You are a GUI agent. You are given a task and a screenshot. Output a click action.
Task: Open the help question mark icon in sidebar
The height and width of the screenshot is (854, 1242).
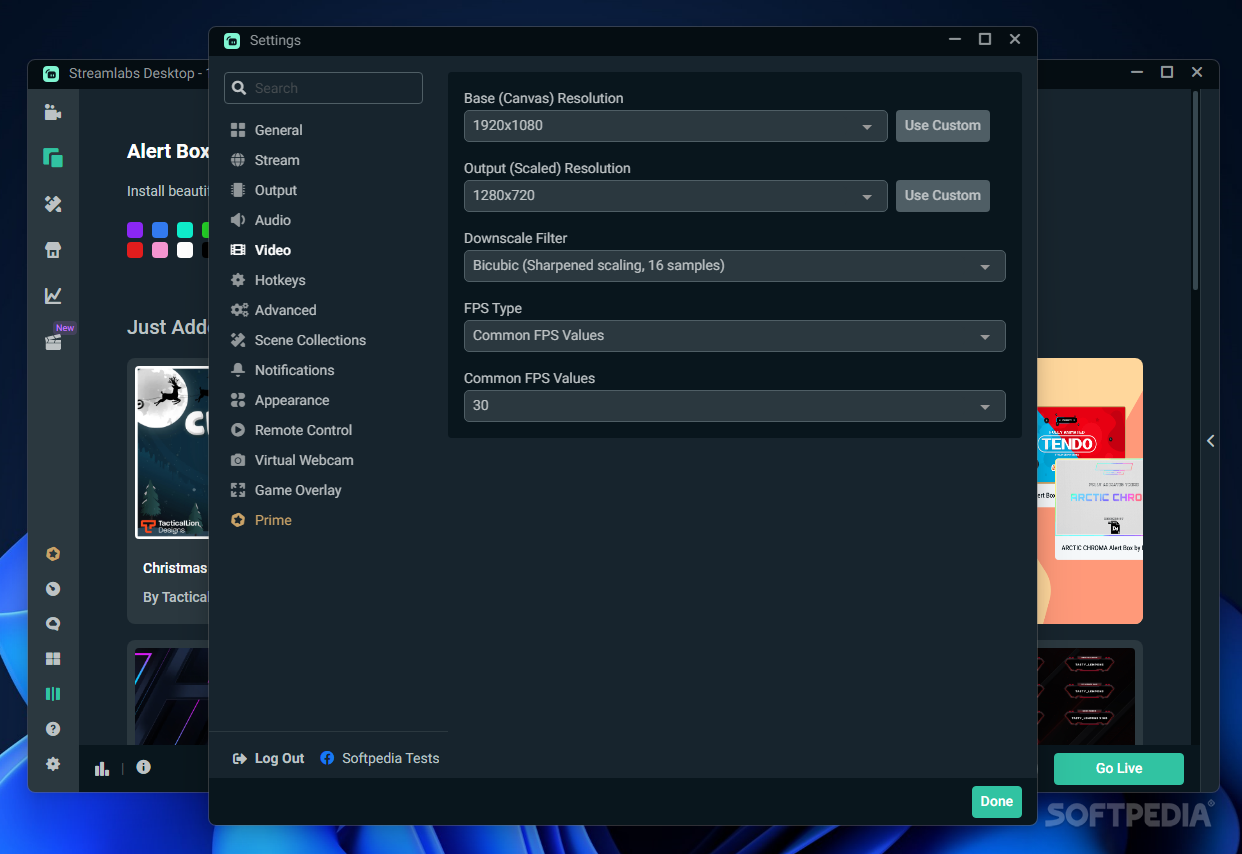[x=53, y=729]
